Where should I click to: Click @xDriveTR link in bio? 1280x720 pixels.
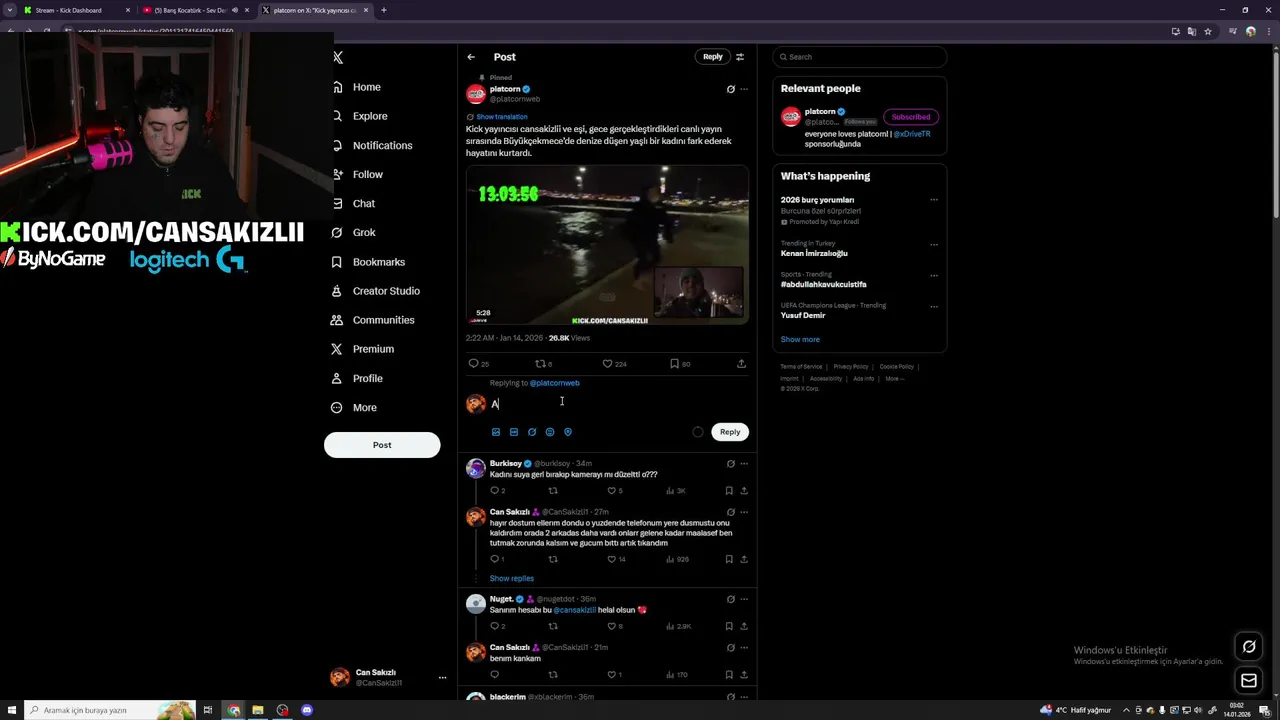[912, 134]
